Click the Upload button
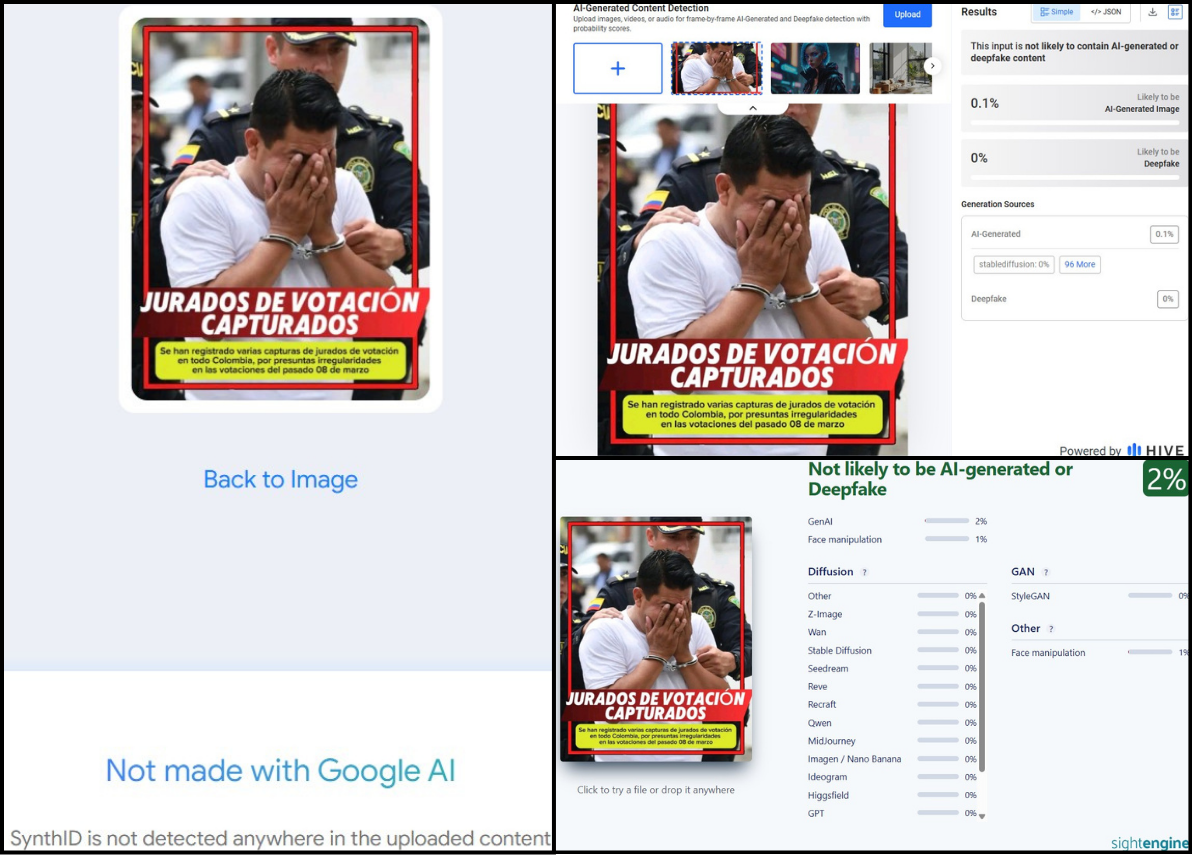Screen dimensions: 1193x855 coord(907,14)
